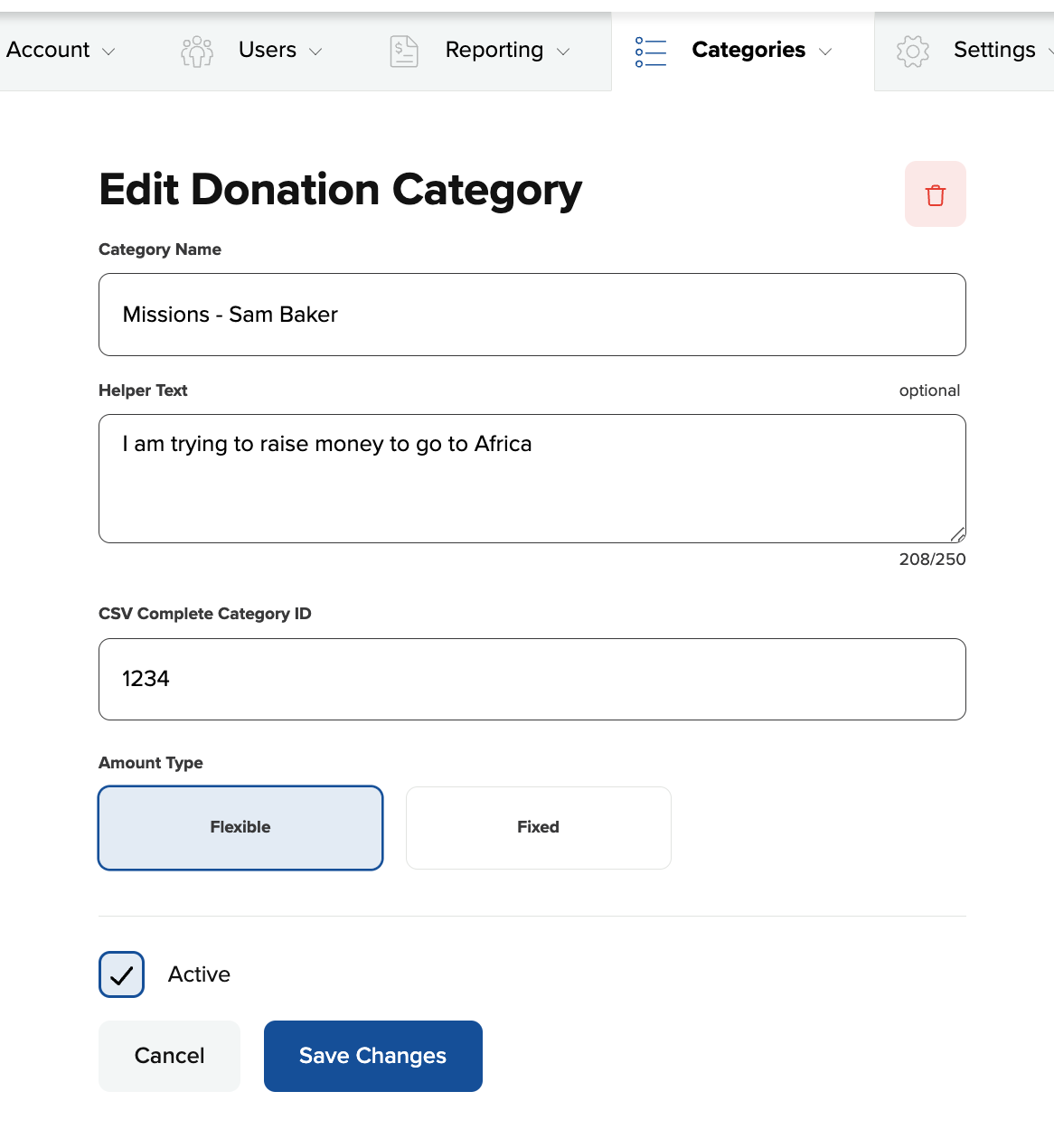Focus the CSV Complete Category ID field
The height and width of the screenshot is (1148, 1054).
pyautogui.click(x=532, y=679)
